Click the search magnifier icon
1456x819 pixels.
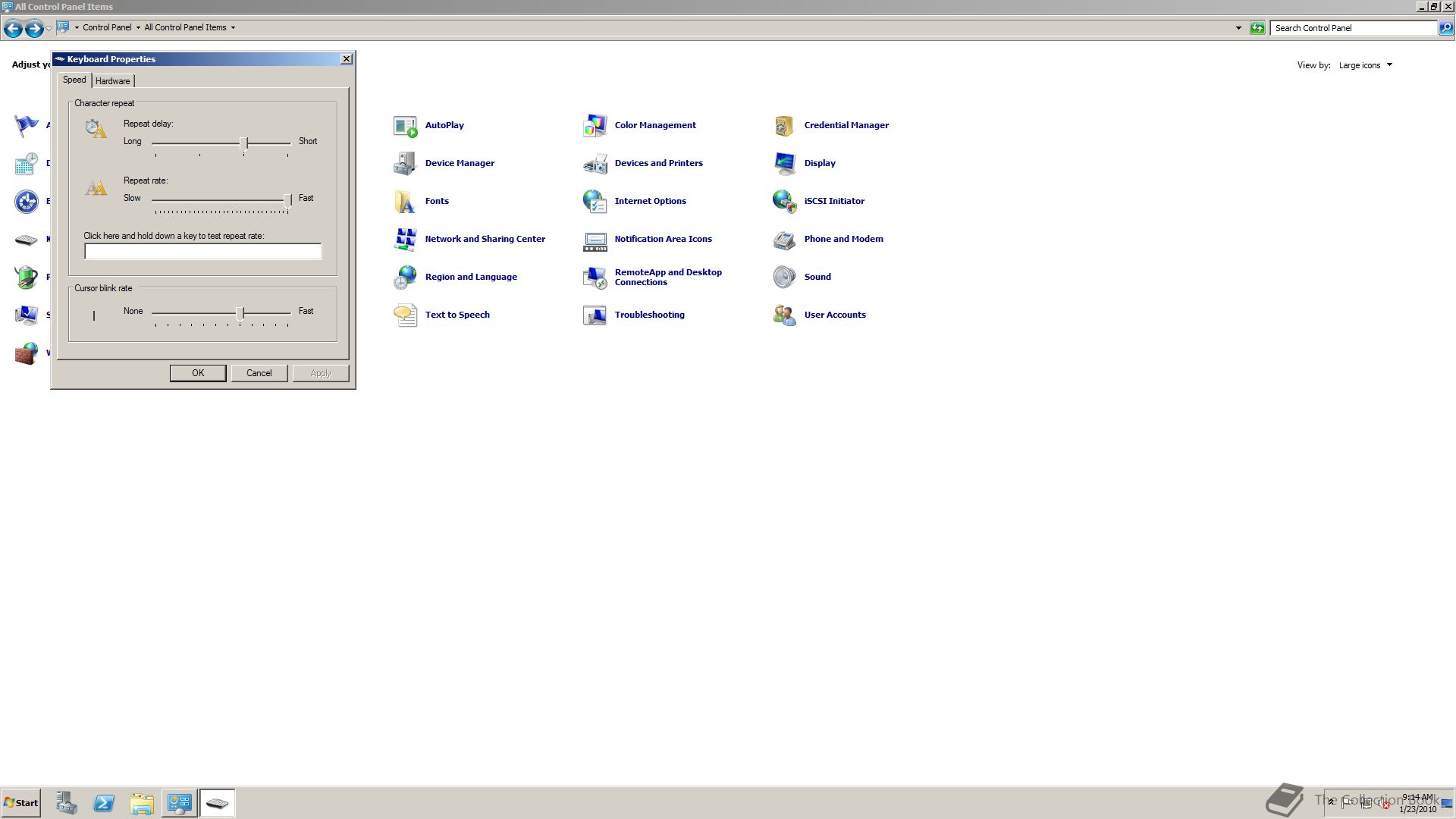pyautogui.click(x=1446, y=28)
